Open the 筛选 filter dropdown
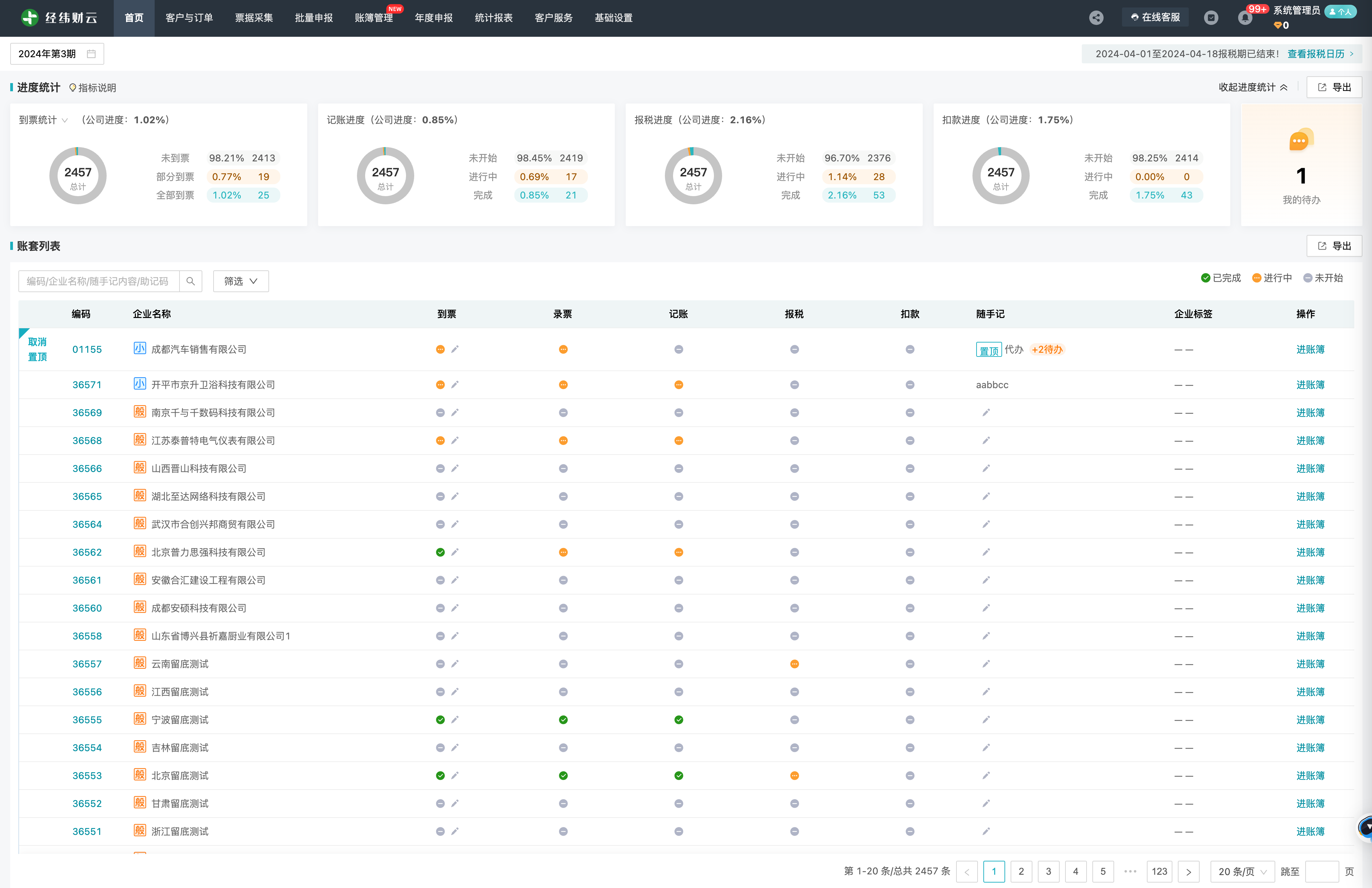Image resolution: width=1372 pixels, height=888 pixels. click(x=241, y=281)
